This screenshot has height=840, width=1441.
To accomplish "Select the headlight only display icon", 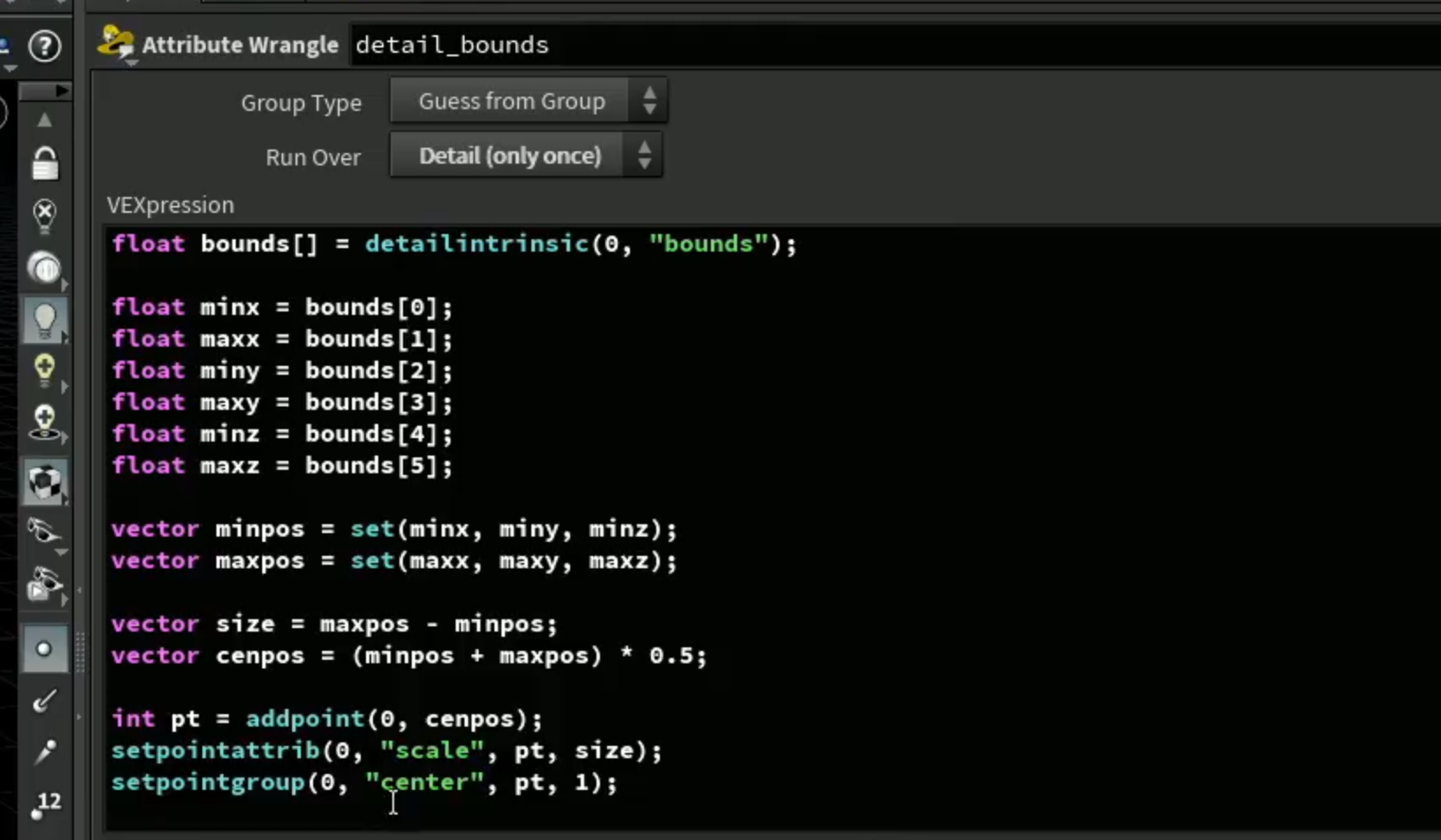I will (x=45, y=268).
